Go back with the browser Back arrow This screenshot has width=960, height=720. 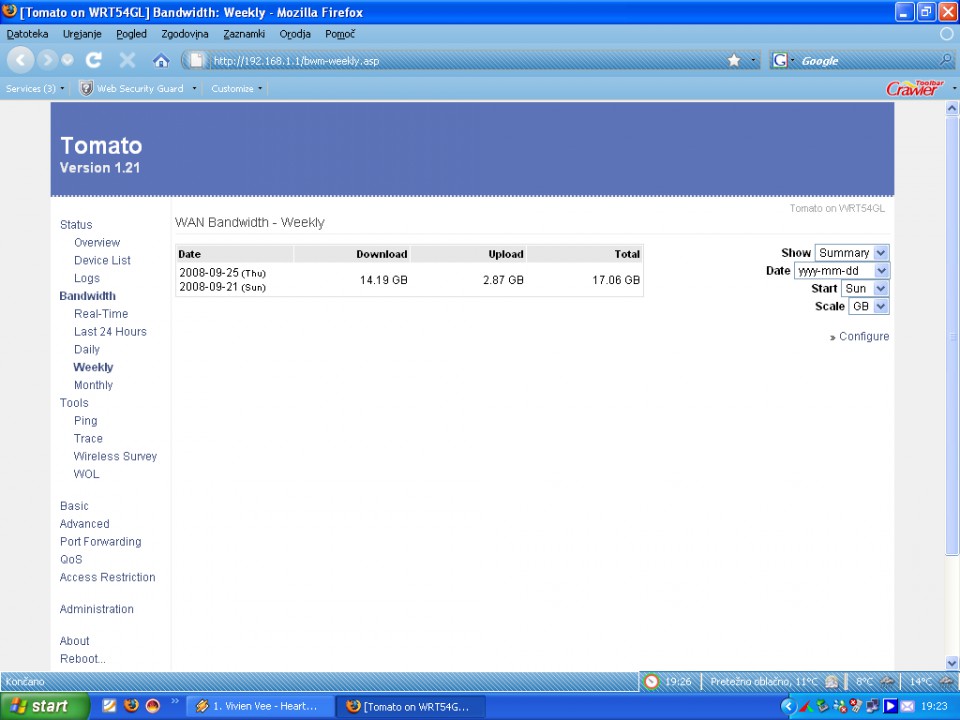coord(20,60)
